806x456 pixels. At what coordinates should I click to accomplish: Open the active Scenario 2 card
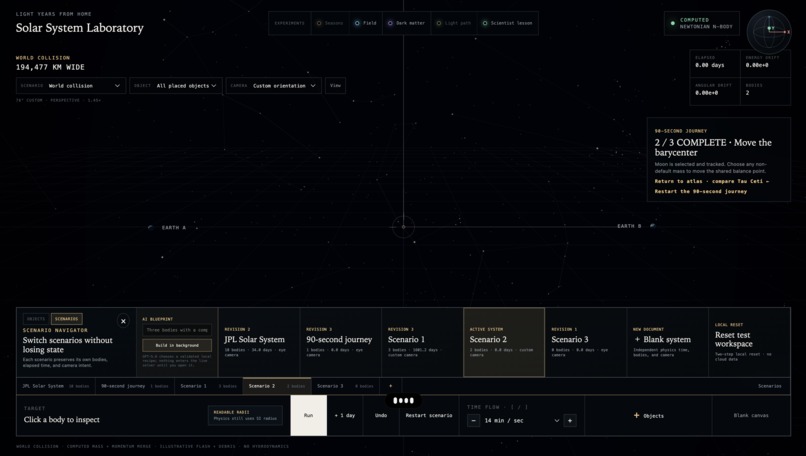504,342
